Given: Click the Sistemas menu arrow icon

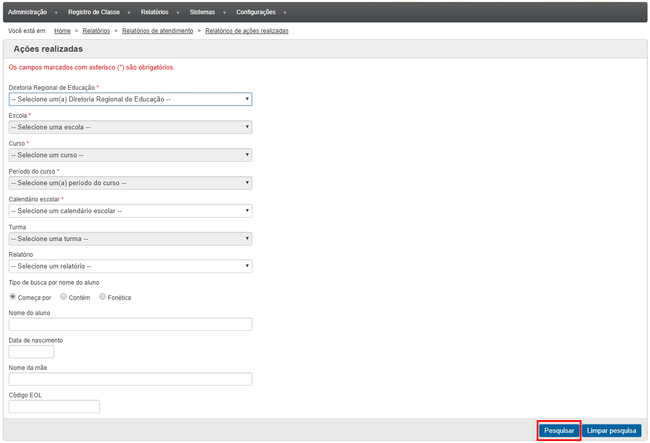Looking at the screenshot, I should [x=224, y=13].
